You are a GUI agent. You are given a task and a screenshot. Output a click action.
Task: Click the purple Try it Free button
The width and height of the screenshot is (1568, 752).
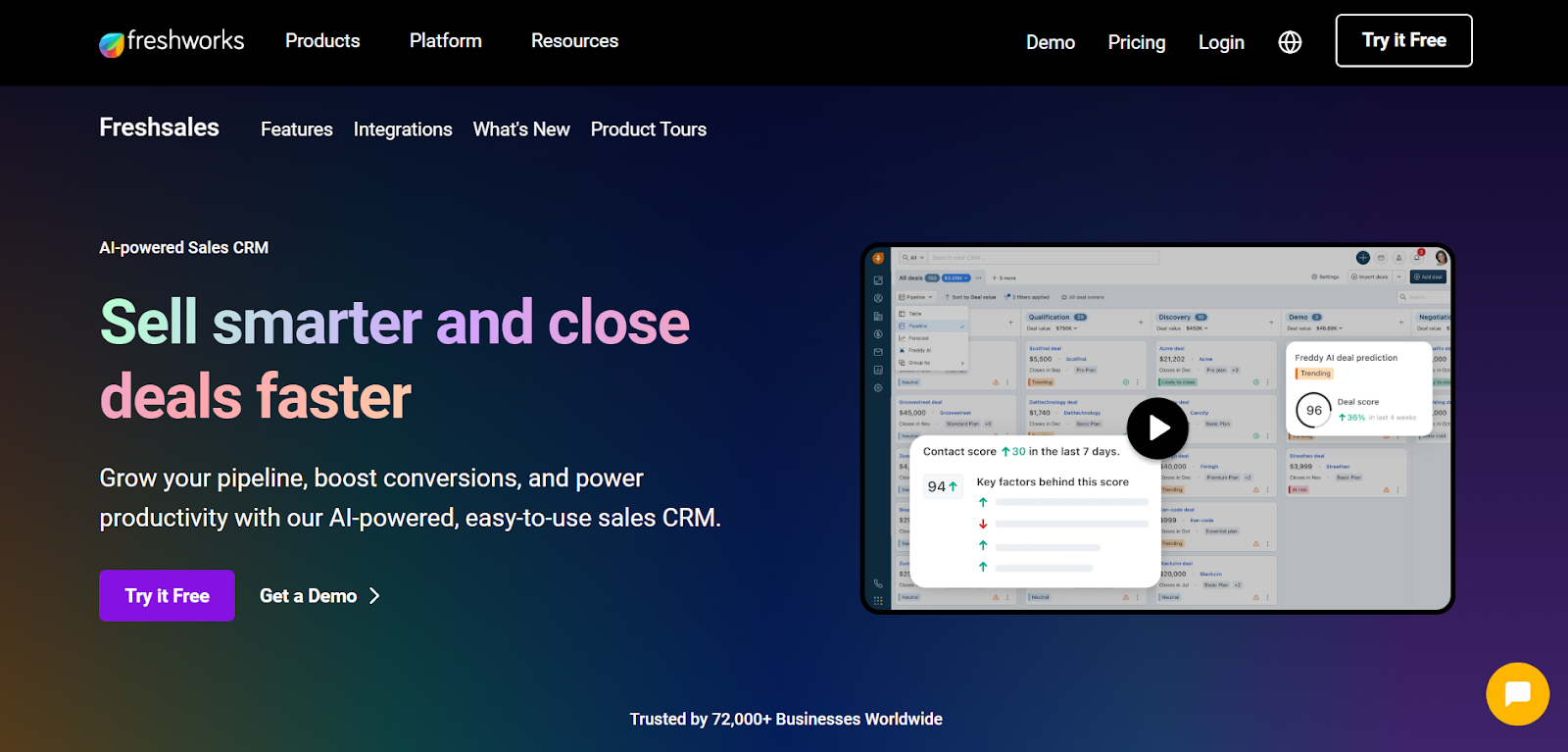pos(167,595)
